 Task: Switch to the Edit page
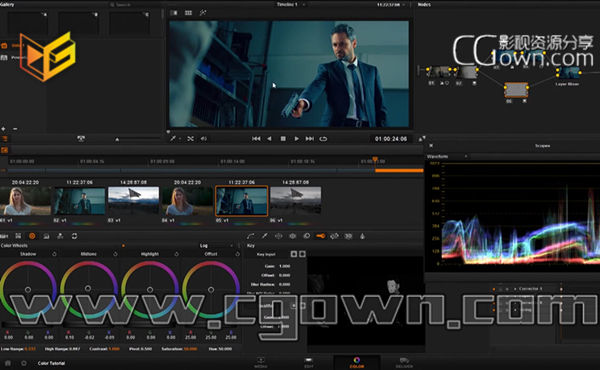pos(308,362)
